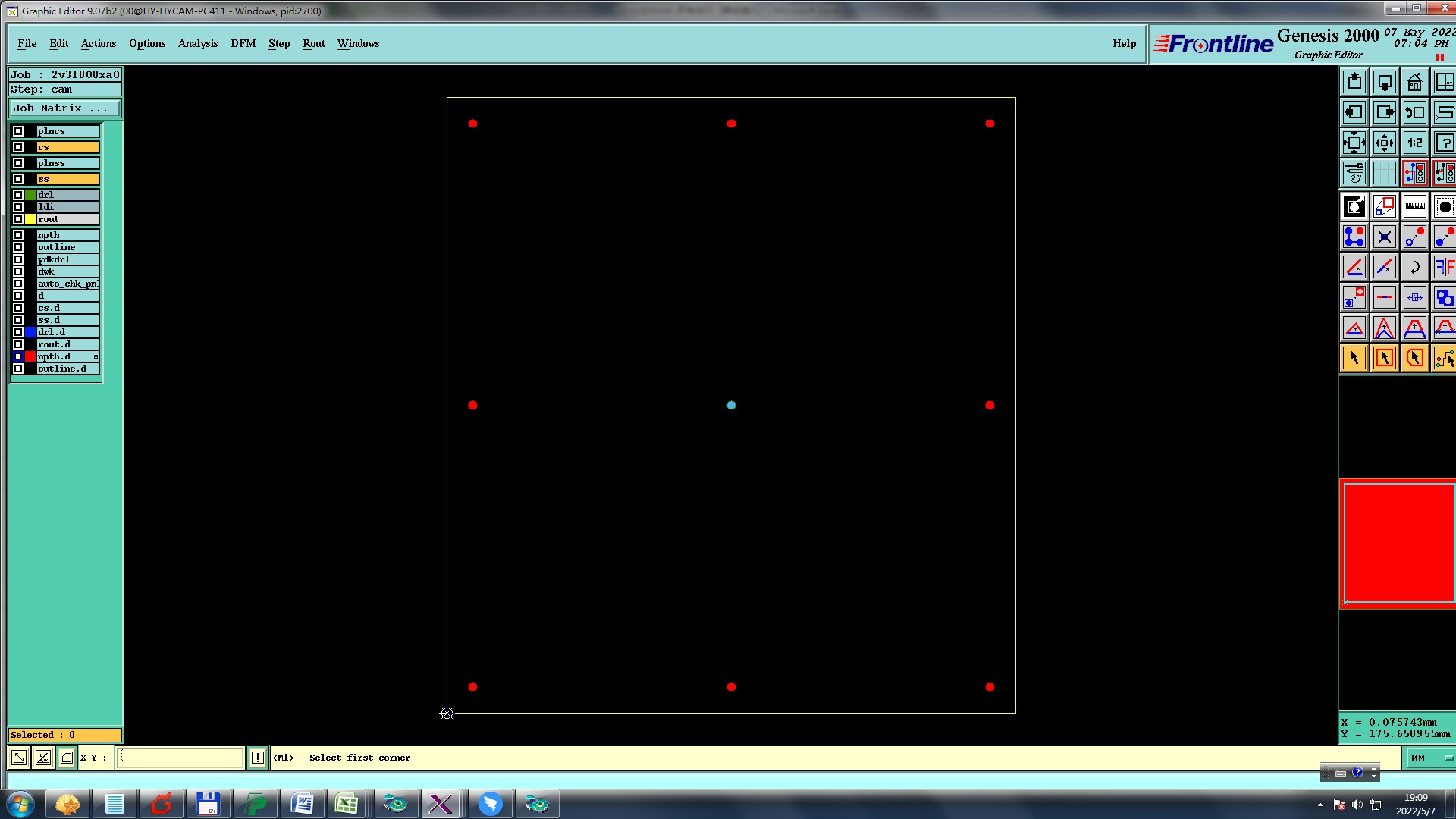Screen dimensions: 1456x819
Task: Toggle the drl layer checkbox
Action: pos(18,195)
